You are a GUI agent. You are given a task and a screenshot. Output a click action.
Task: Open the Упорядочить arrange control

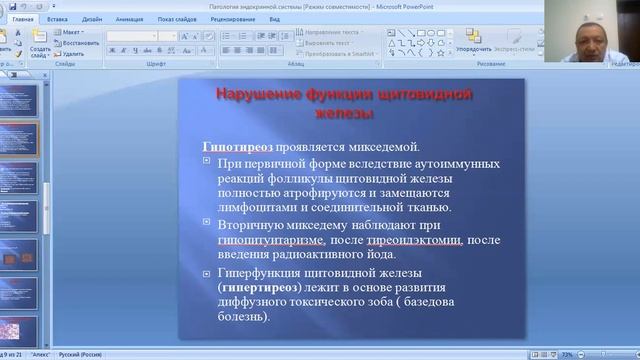[x=473, y=41]
